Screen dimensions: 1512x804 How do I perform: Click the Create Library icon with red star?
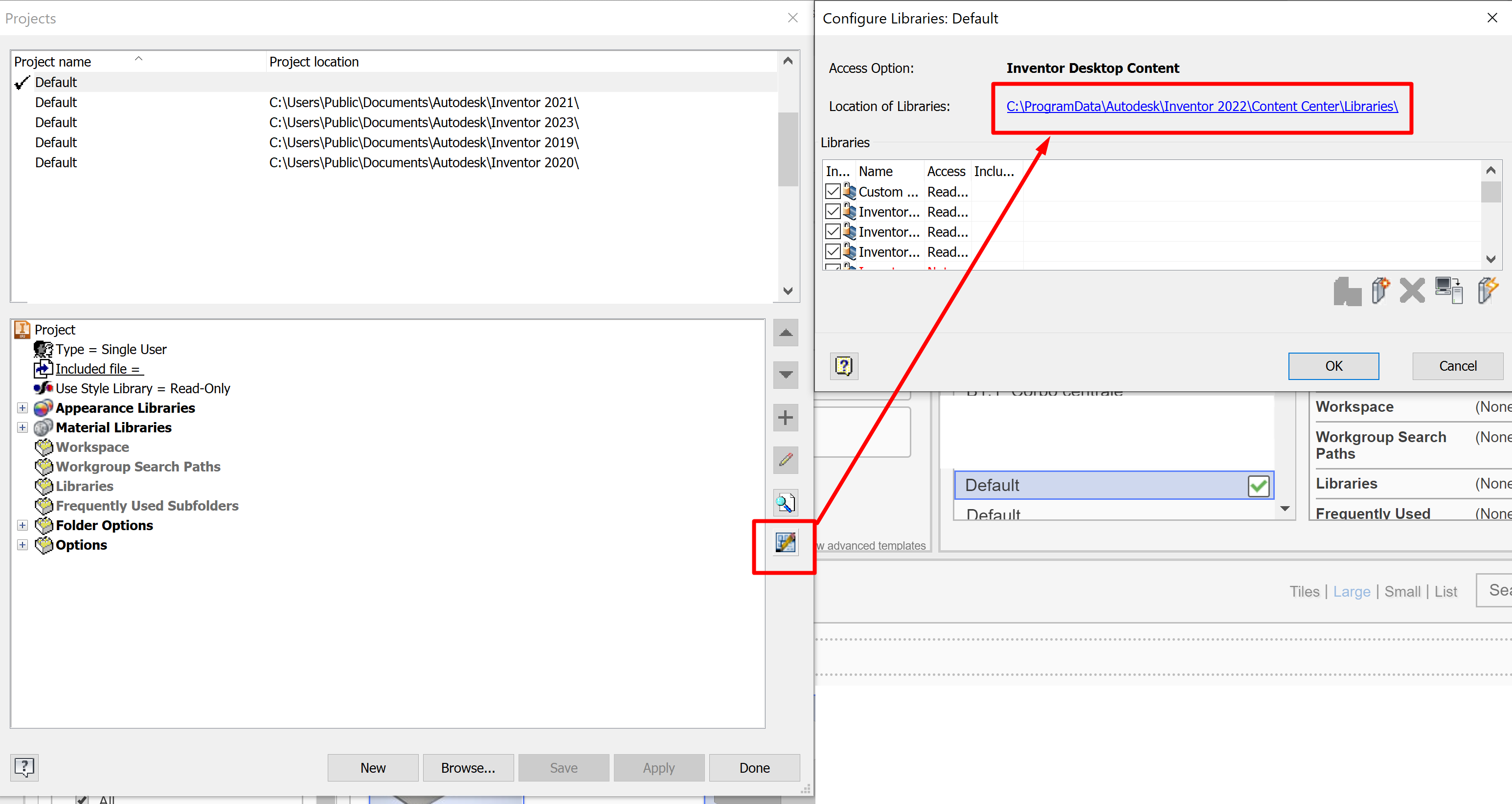[1380, 290]
